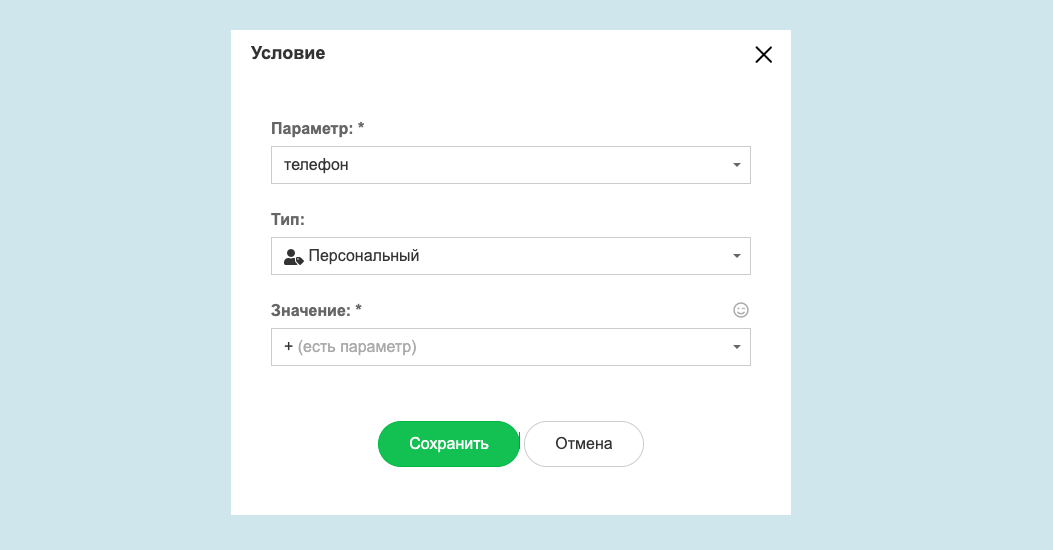1053x550 pixels.
Task: Open the Тип dropdown showing Персональный
Action: click(510, 256)
